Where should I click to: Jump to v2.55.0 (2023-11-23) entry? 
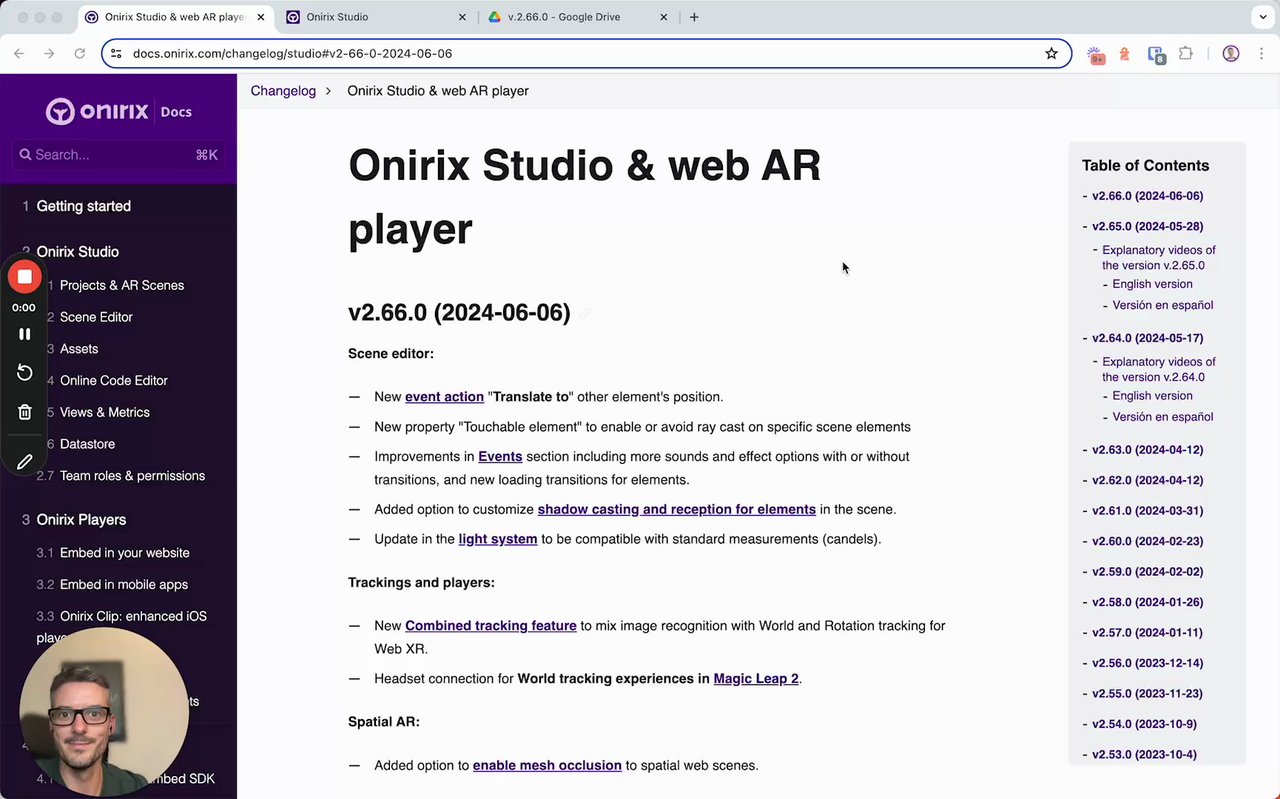[1147, 694]
